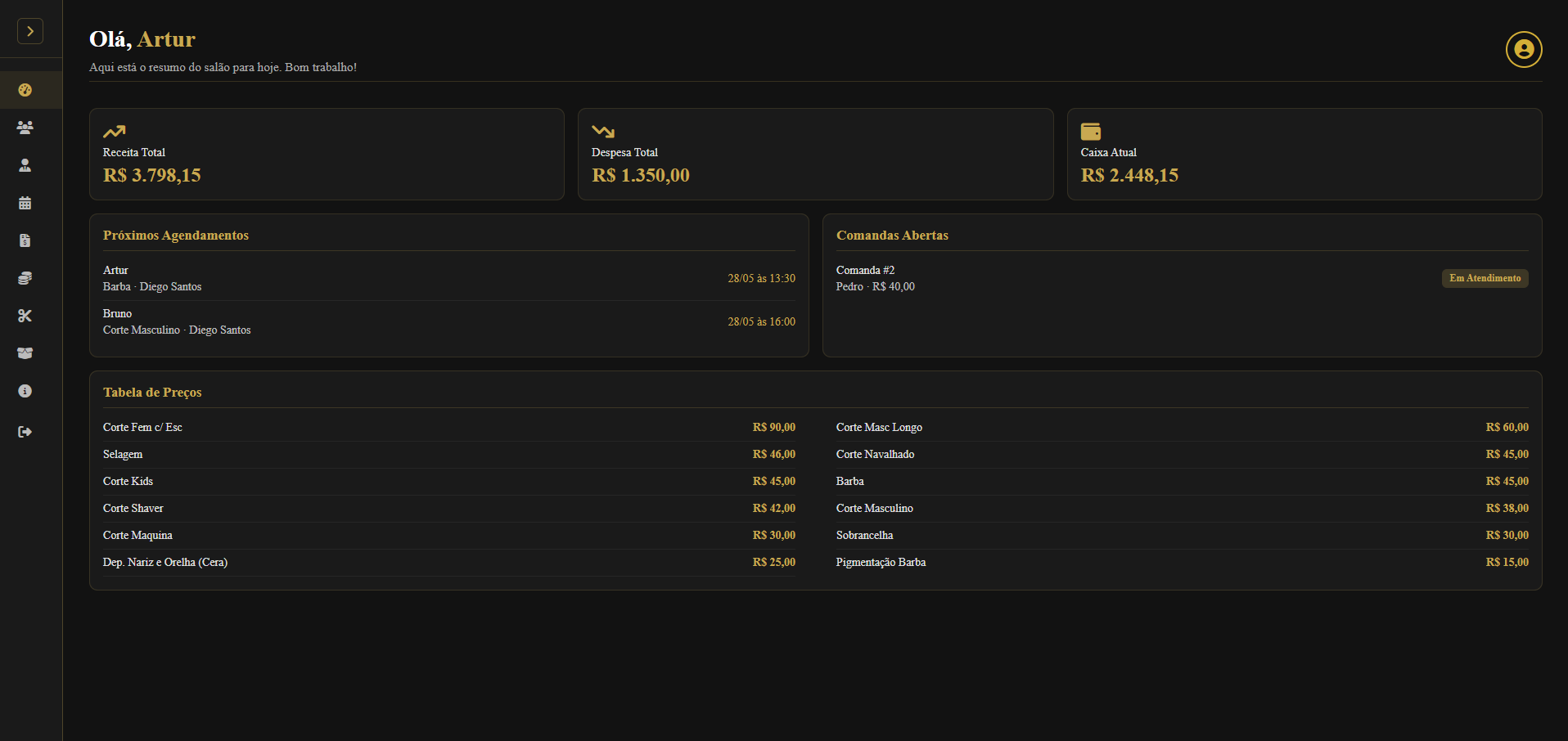The height and width of the screenshot is (741, 1568).
Task: Click the R$ 60,00 price
Action: pyautogui.click(x=1507, y=427)
